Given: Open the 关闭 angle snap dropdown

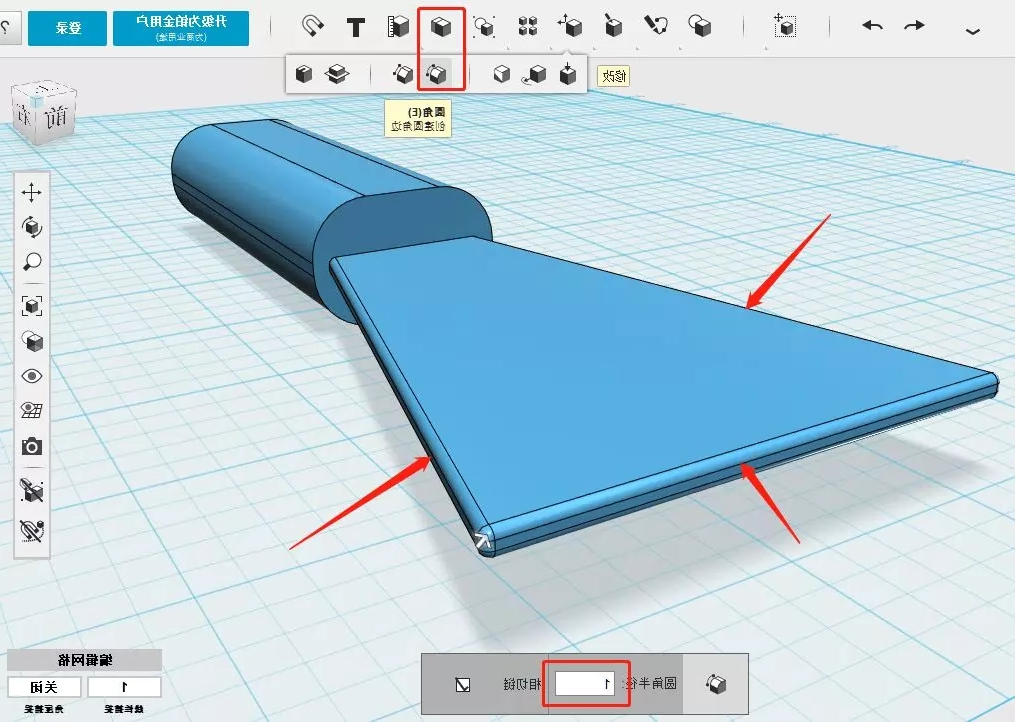Looking at the screenshot, I should [x=44, y=686].
